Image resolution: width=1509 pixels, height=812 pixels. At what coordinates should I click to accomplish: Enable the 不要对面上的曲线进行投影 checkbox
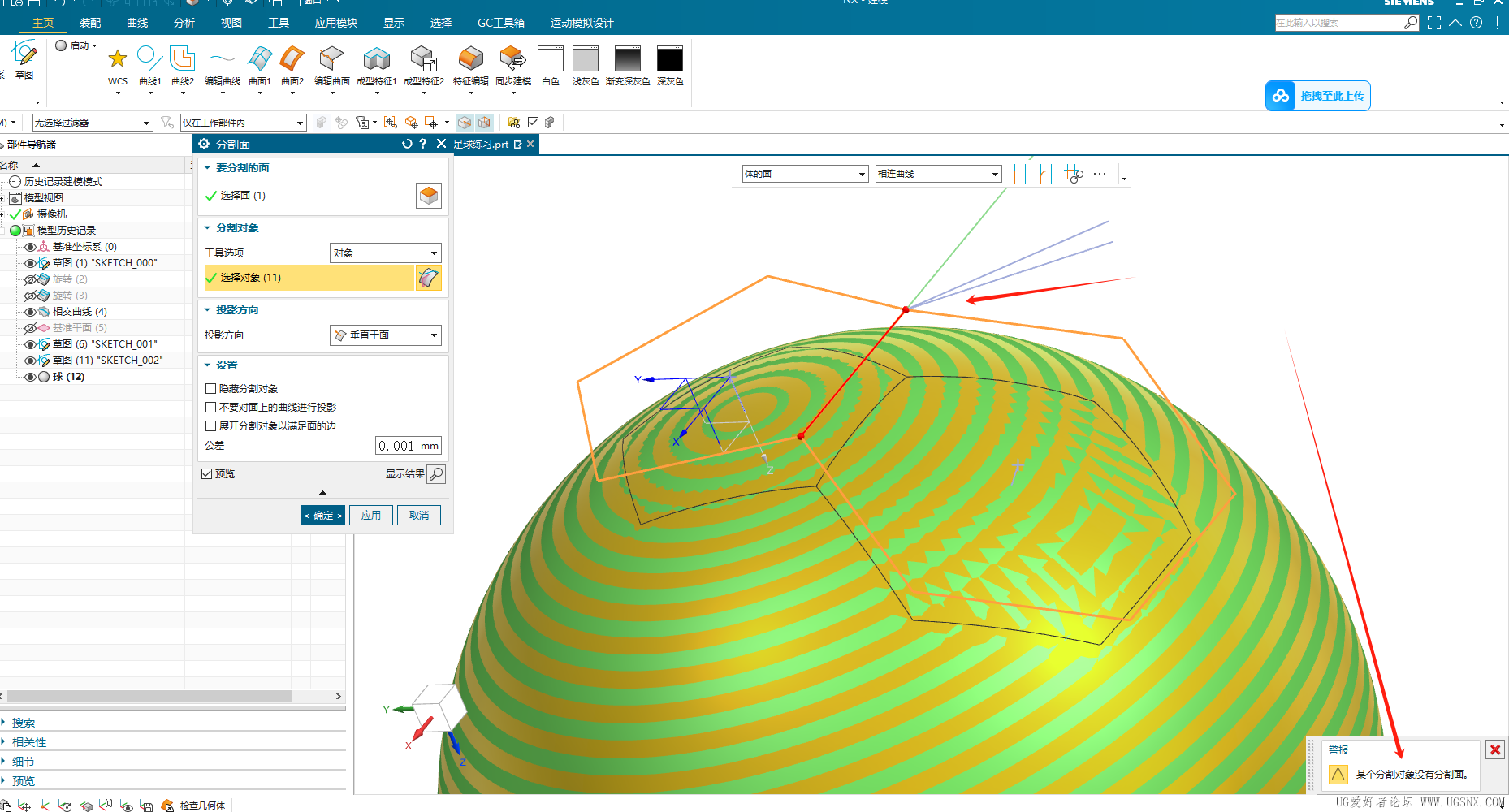point(211,408)
